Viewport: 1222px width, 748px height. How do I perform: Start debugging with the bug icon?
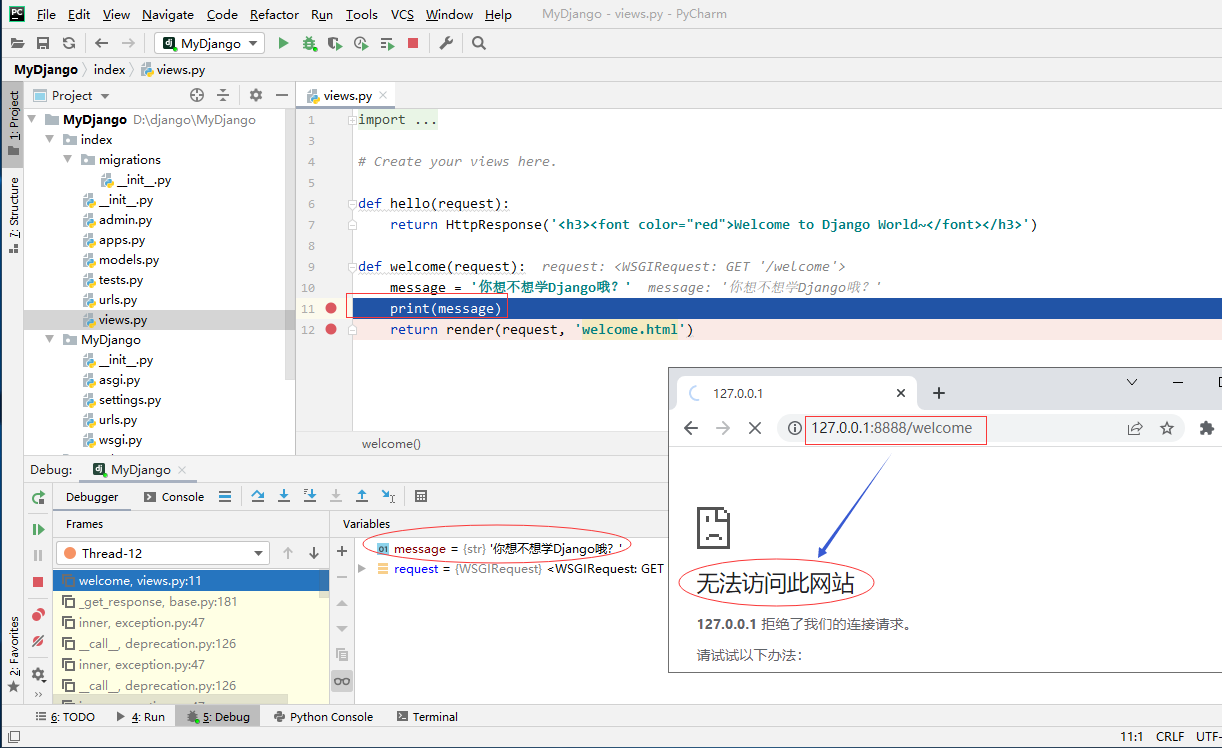coord(309,43)
